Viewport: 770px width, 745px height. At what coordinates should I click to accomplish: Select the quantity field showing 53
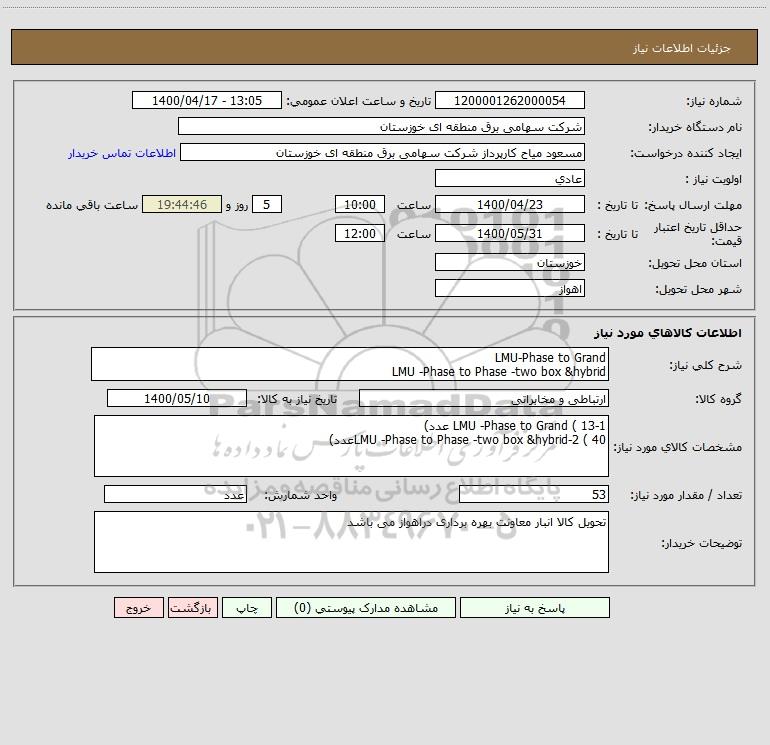click(533, 494)
